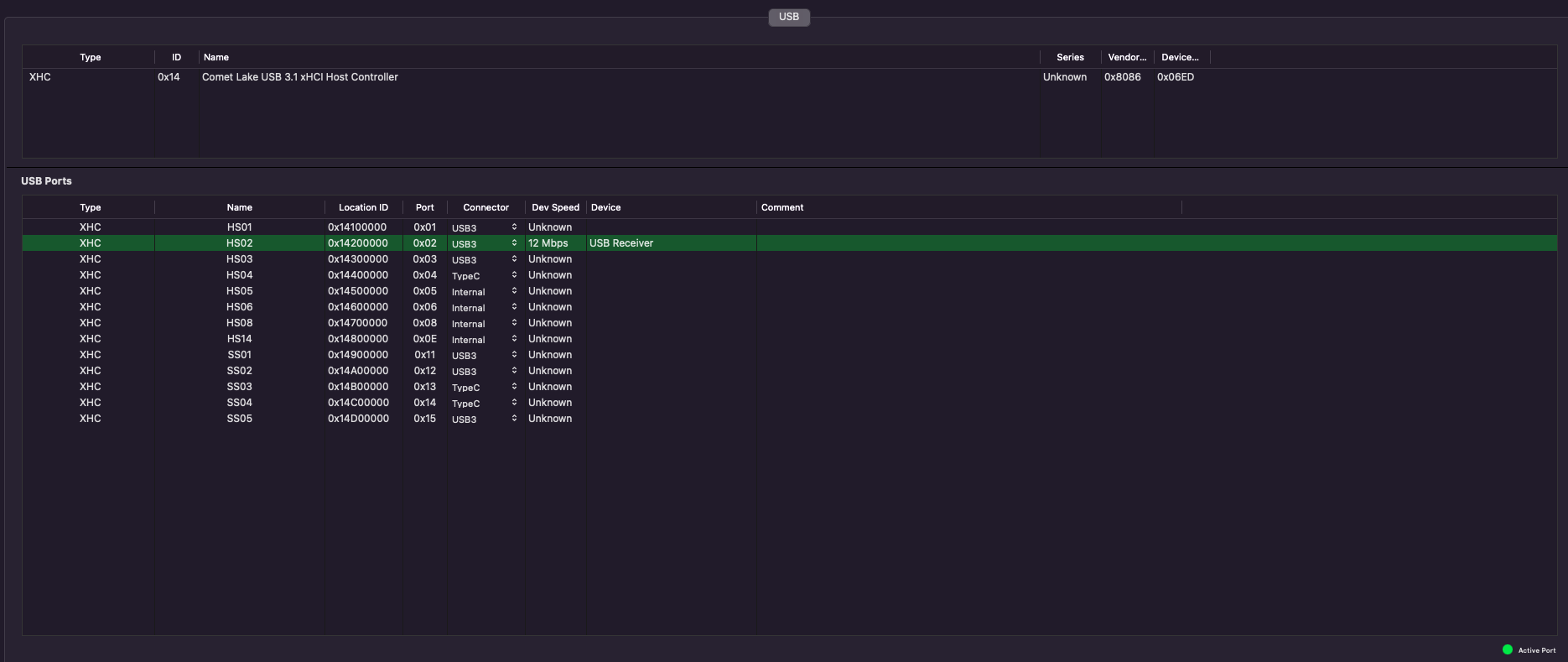
Task: Click the Series column header in controller table
Action: pos(1070,57)
